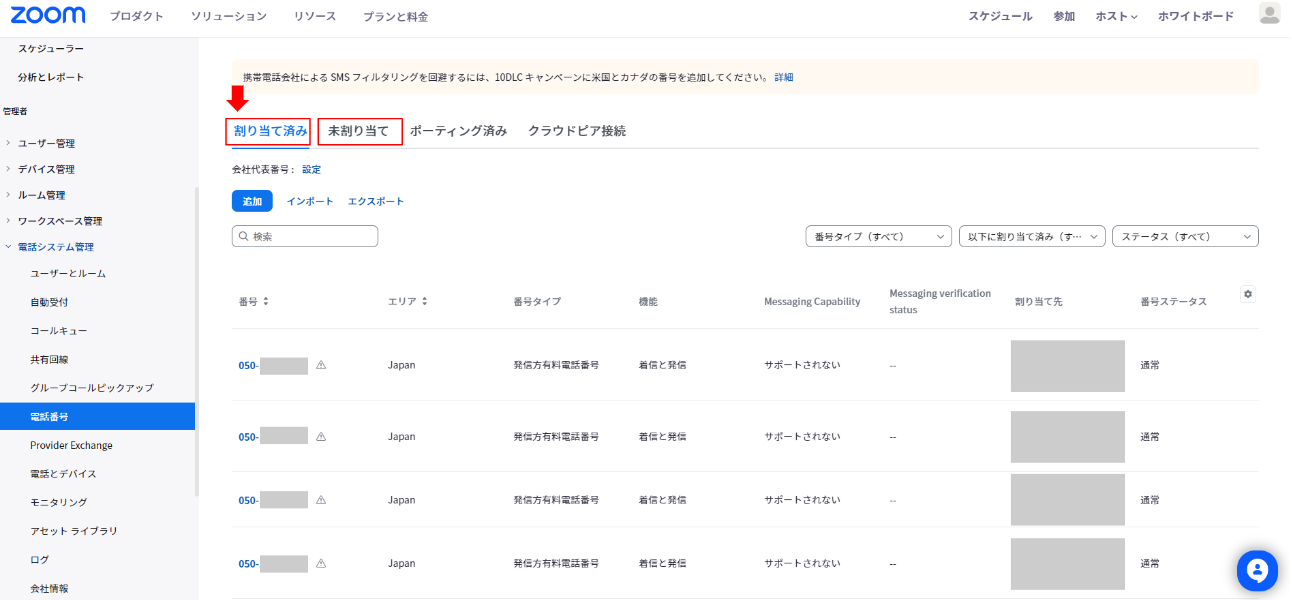1292x600 pixels.
Task: Sort by エリア column arrows
Action: pos(425,301)
